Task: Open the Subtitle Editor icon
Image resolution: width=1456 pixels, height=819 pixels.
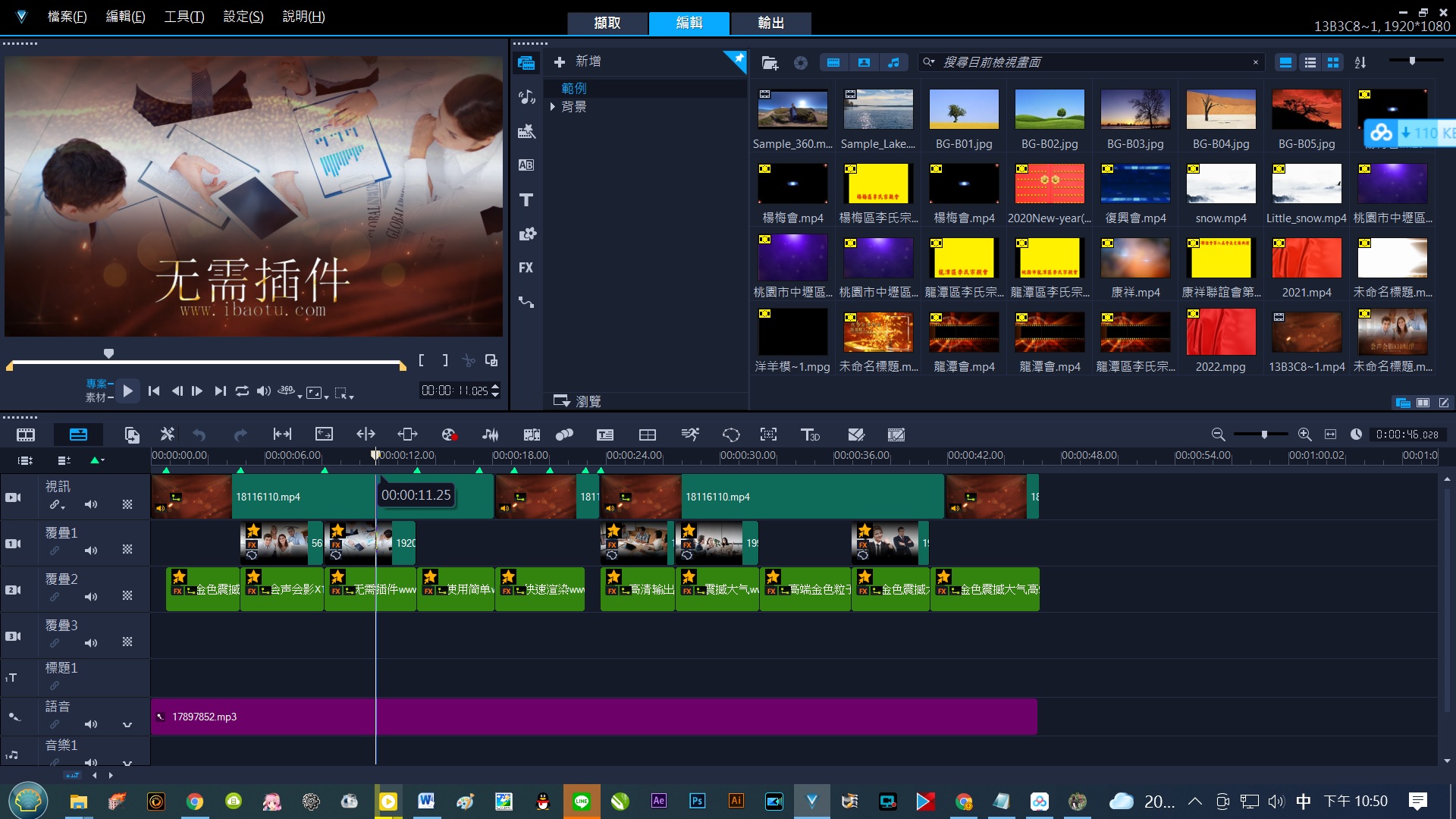Action: pyautogui.click(x=605, y=435)
